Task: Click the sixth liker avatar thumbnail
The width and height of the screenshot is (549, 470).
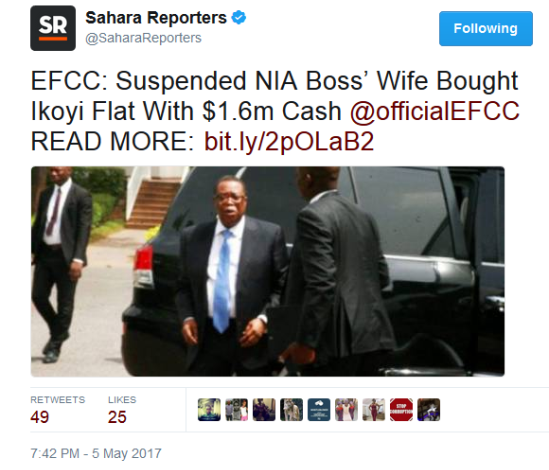Action: (x=346, y=409)
